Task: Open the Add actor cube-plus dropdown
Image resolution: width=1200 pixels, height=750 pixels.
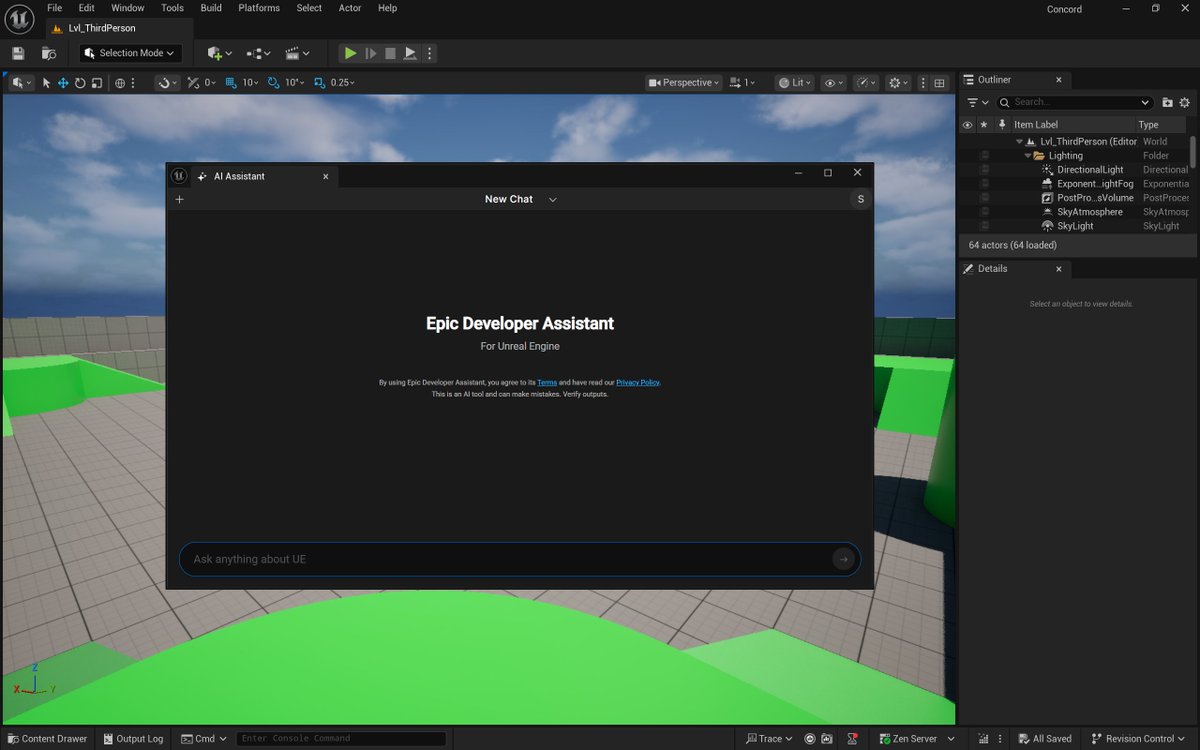Action: point(219,53)
